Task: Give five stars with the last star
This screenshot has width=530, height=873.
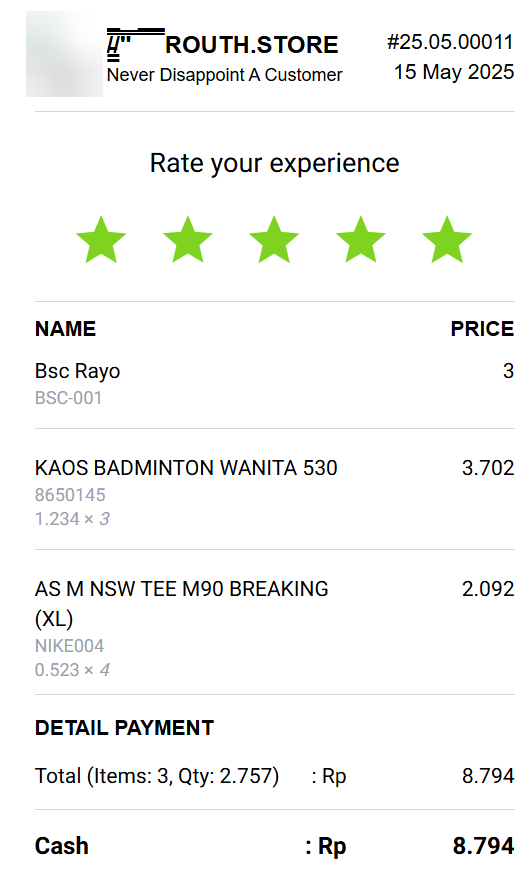Action: (x=447, y=240)
